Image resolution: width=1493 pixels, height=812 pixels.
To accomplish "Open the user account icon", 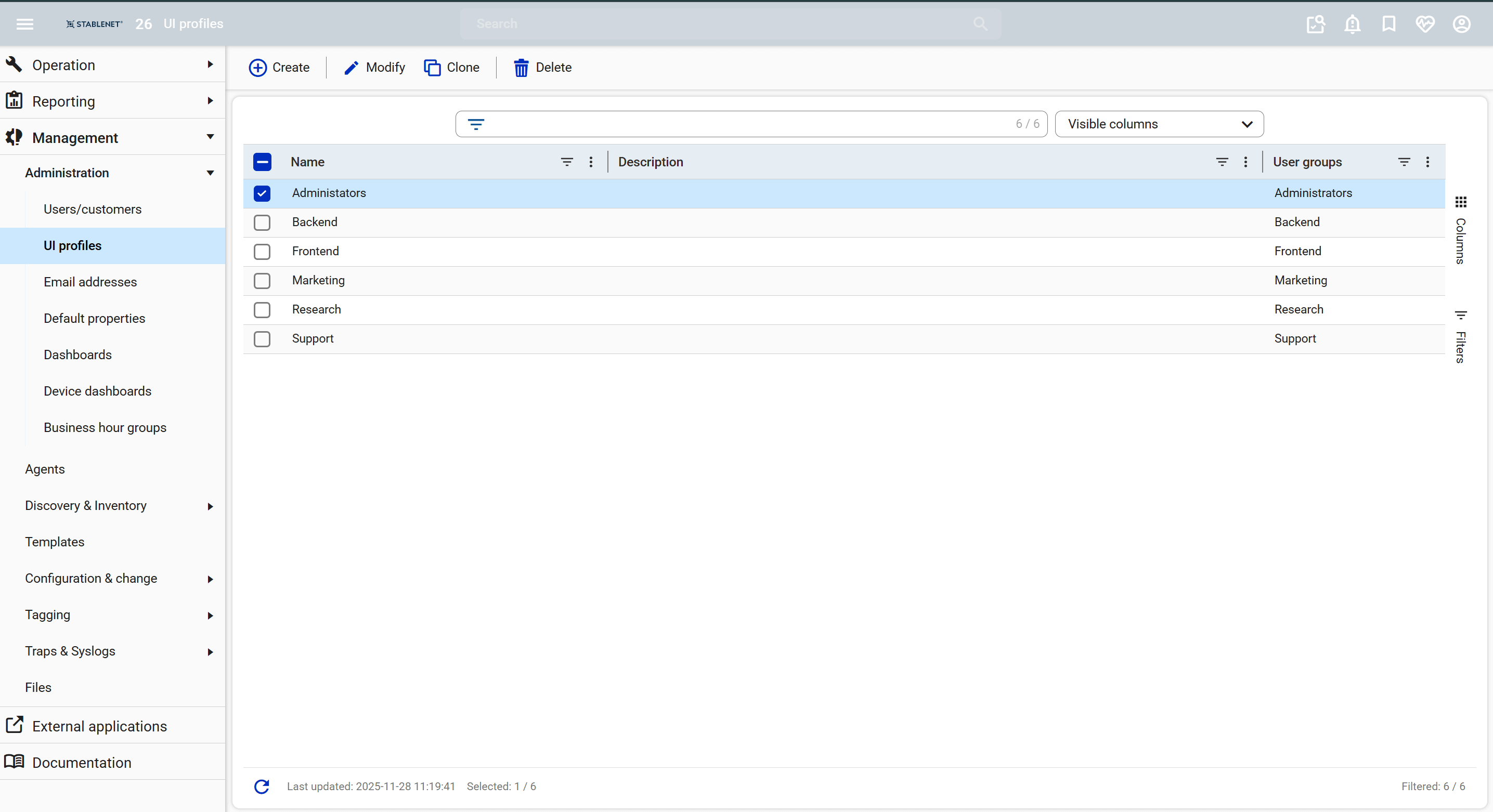I will click(1461, 24).
